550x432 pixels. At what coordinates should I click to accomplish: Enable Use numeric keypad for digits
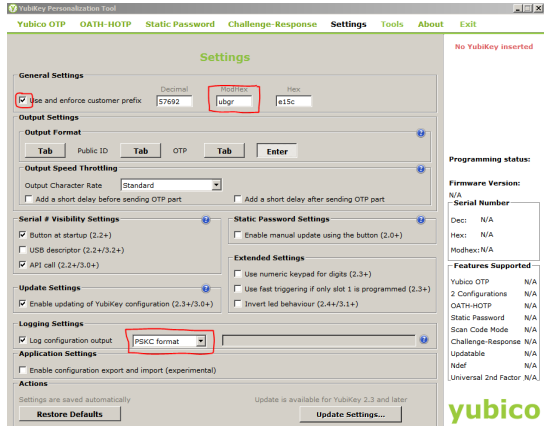(237, 274)
